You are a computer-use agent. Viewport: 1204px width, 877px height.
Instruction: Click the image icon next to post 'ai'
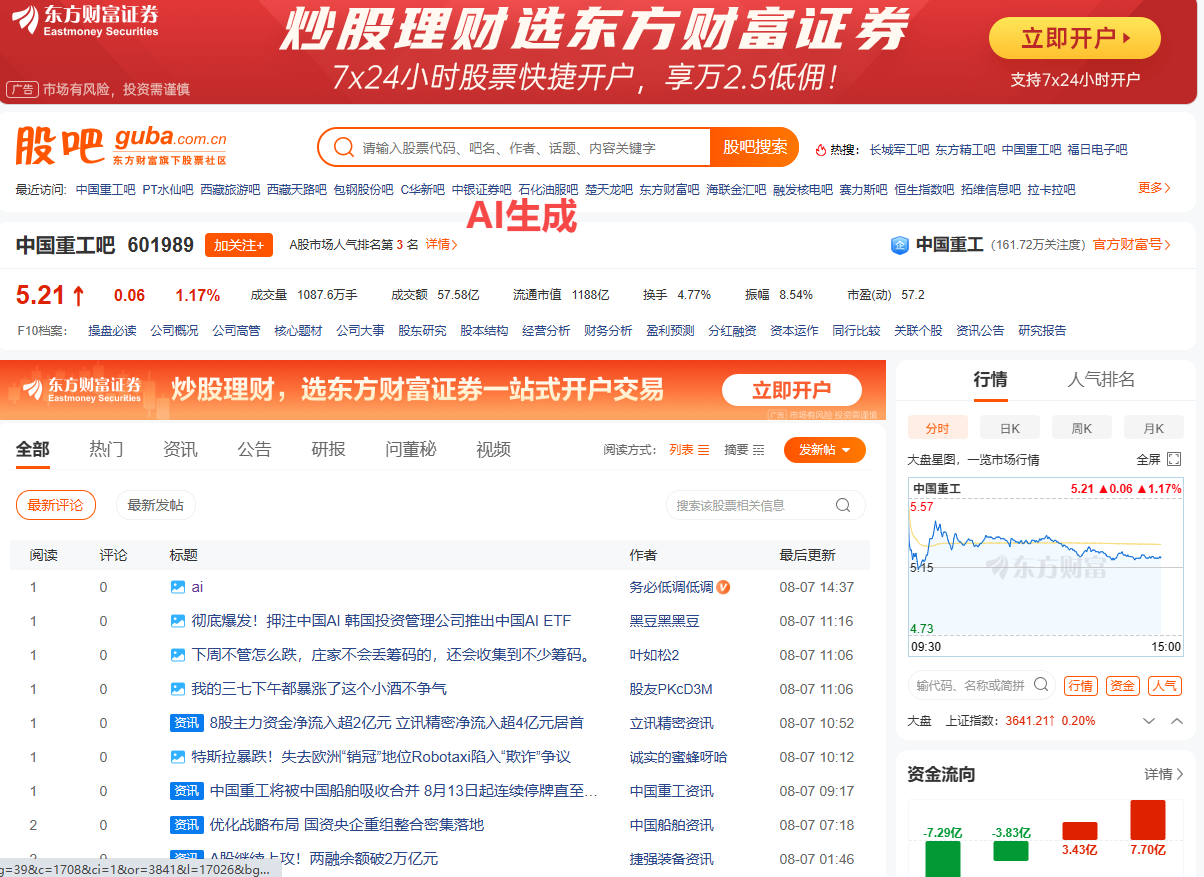pyautogui.click(x=178, y=587)
